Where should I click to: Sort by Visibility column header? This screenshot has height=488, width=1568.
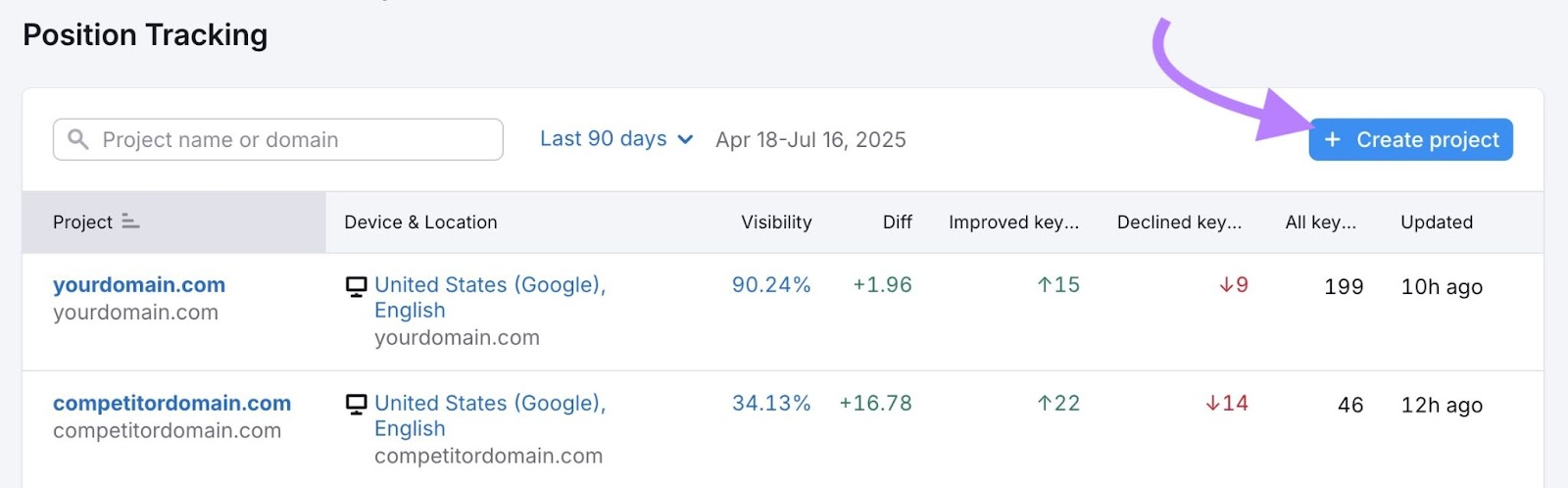(776, 222)
